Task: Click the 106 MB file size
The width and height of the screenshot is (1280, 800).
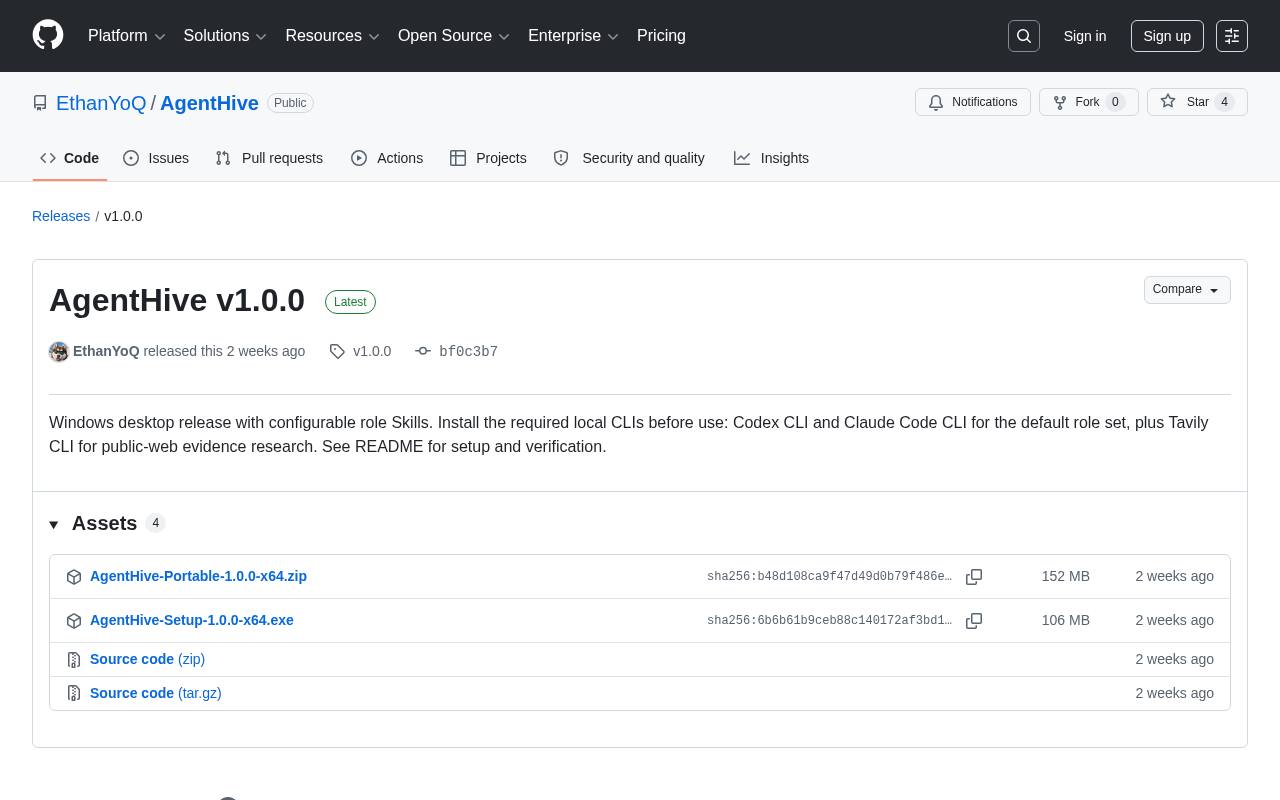Action: pyautogui.click(x=1066, y=621)
